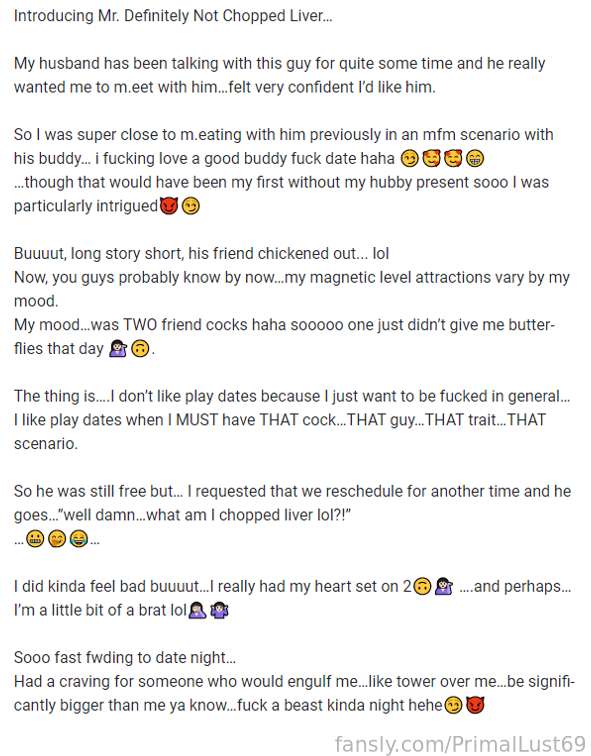
Task: Click the shrugging emoji at the end of the "brat lol" line
Action: (x=219, y=610)
